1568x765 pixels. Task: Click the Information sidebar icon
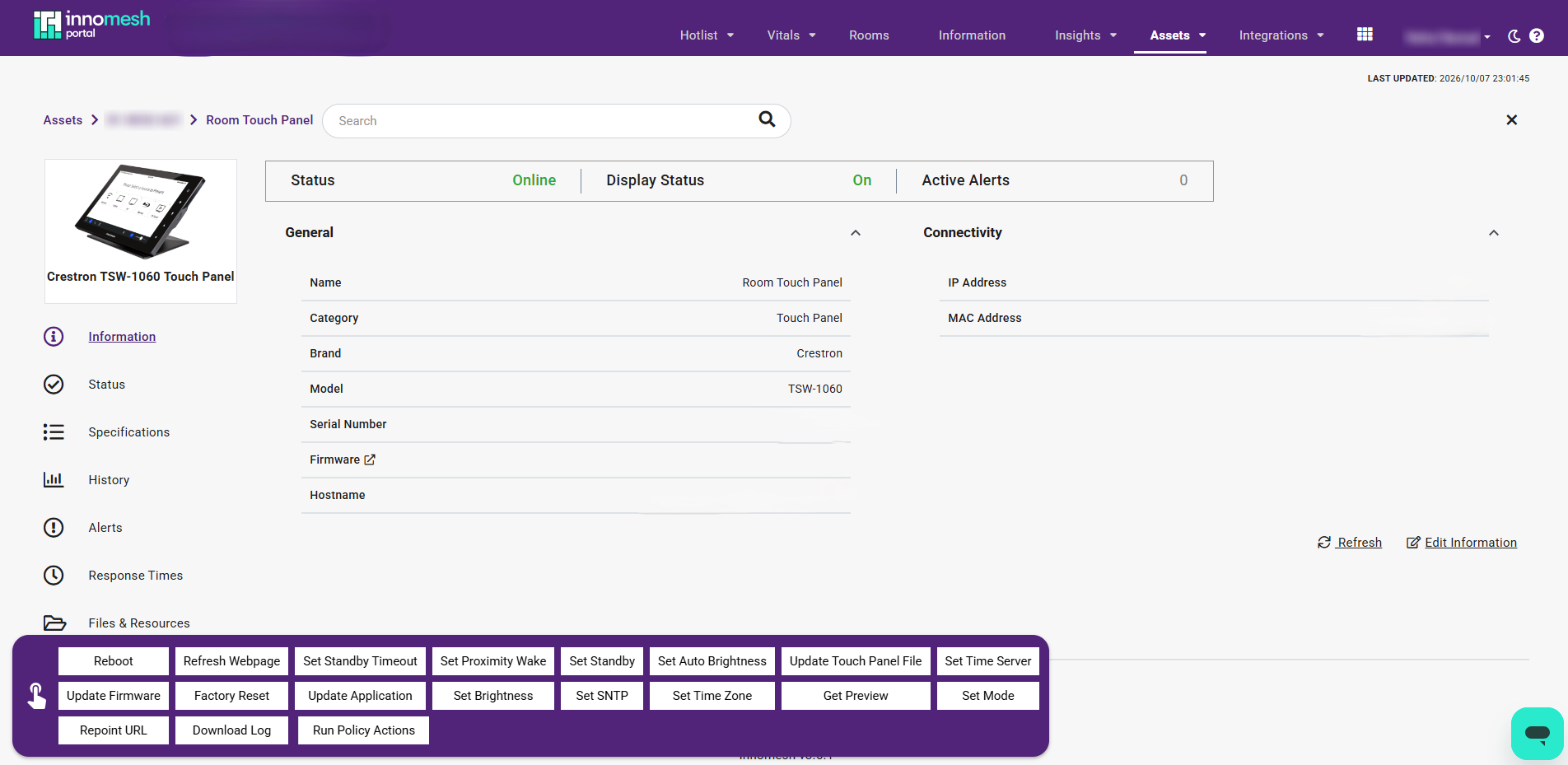(x=54, y=337)
